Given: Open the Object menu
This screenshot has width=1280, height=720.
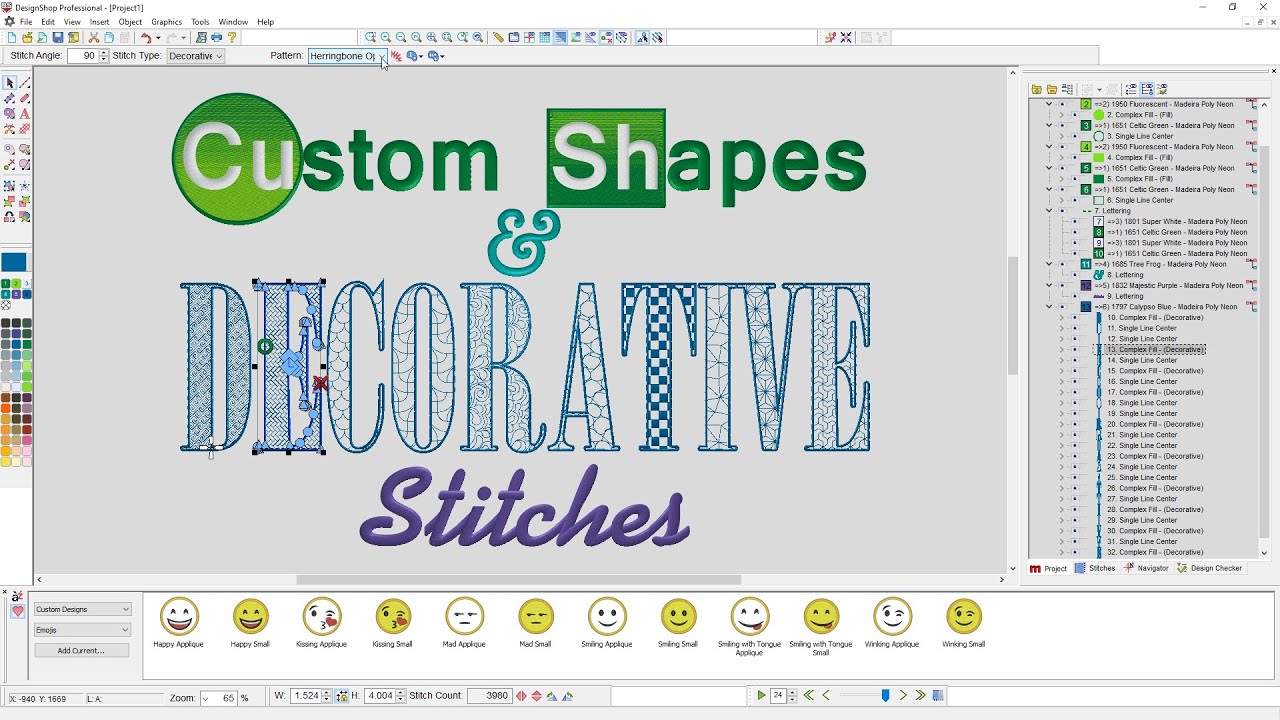Looking at the screenshot, I should pyautogui.click(x=130, y=21).
